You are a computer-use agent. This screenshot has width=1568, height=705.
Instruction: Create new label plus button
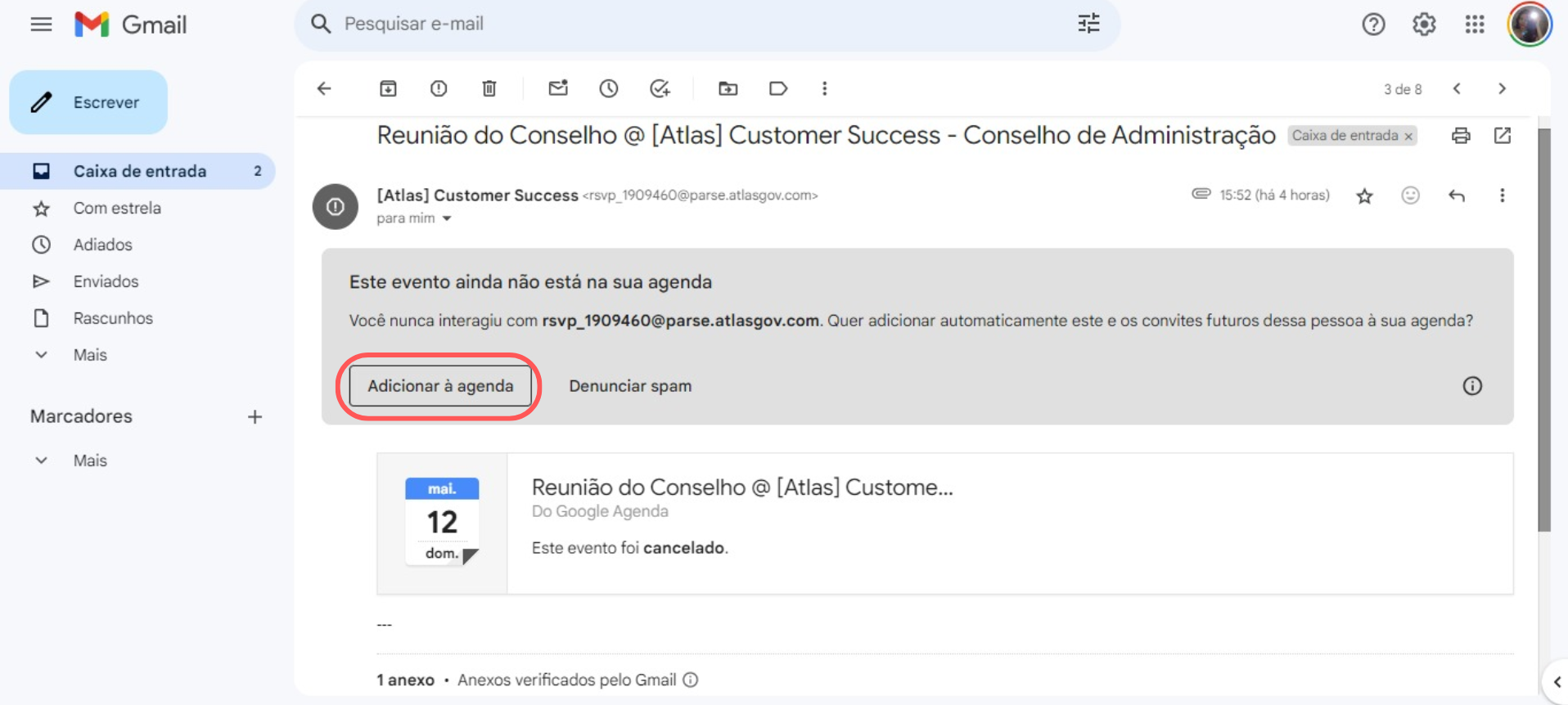255,416
